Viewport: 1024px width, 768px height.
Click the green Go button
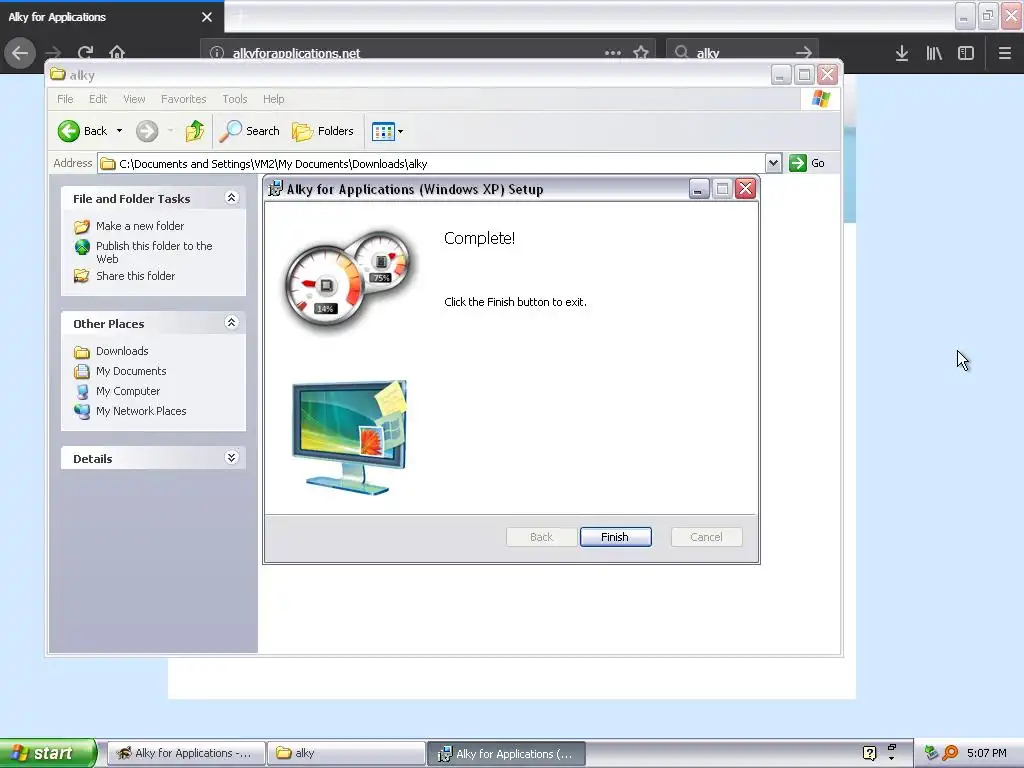pos(807,163)
